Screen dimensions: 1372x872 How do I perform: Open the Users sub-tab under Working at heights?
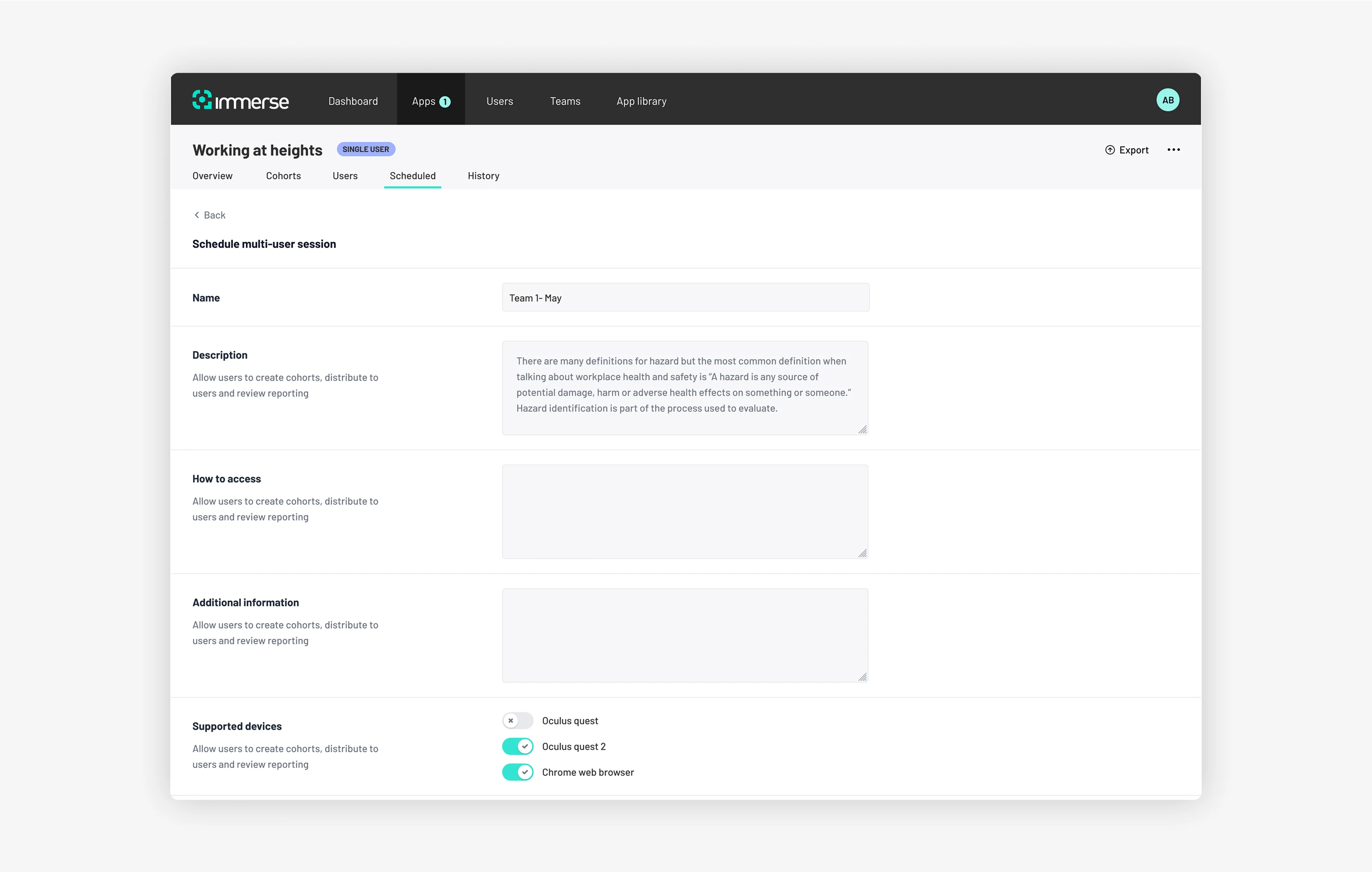345,176
